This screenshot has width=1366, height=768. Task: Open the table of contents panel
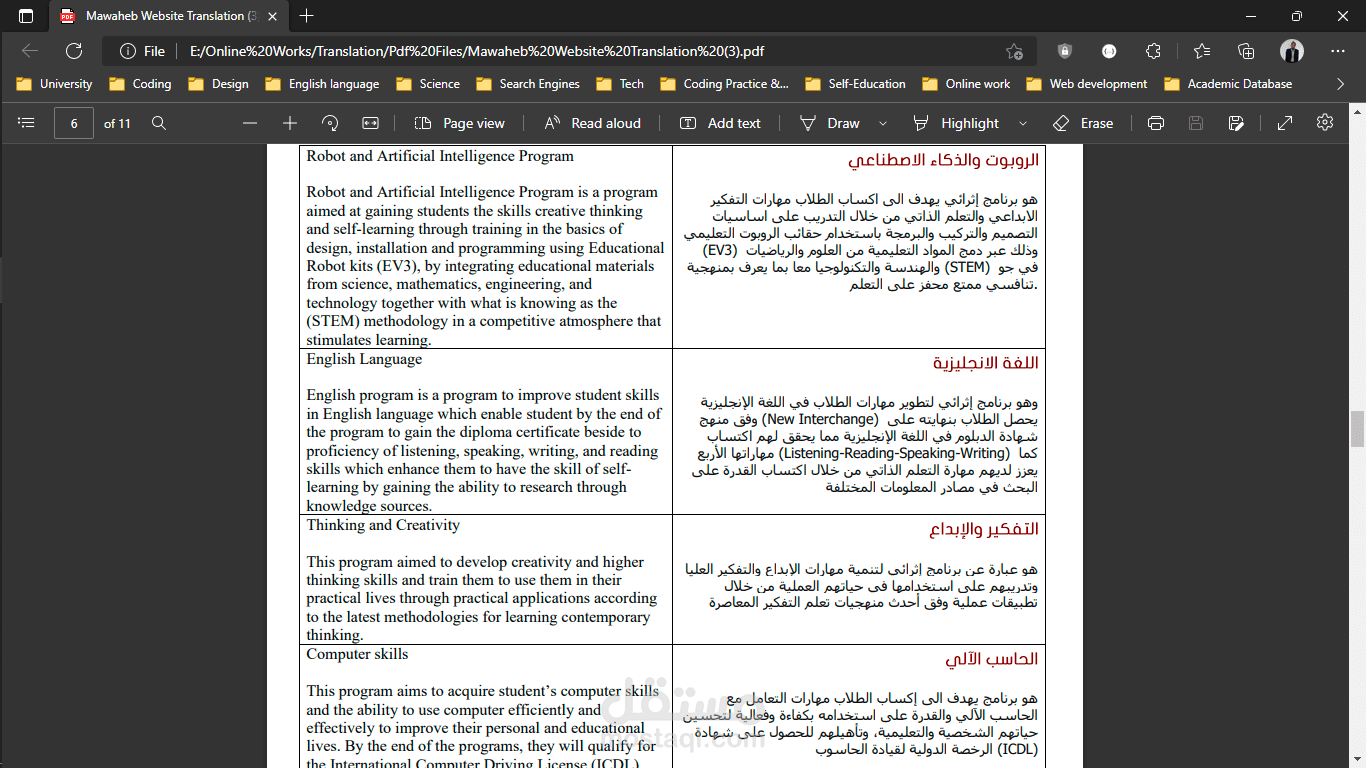pos(26,123)
